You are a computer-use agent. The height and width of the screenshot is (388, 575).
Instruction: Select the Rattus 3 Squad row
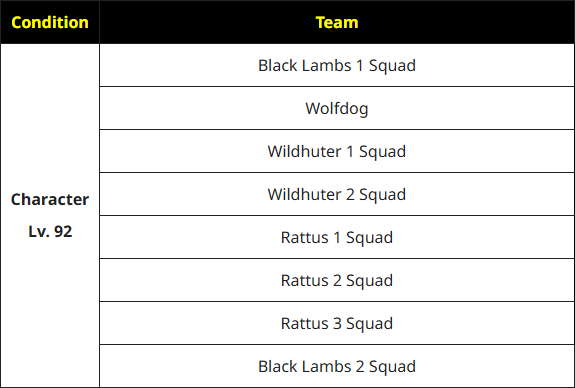coord(337,323)
